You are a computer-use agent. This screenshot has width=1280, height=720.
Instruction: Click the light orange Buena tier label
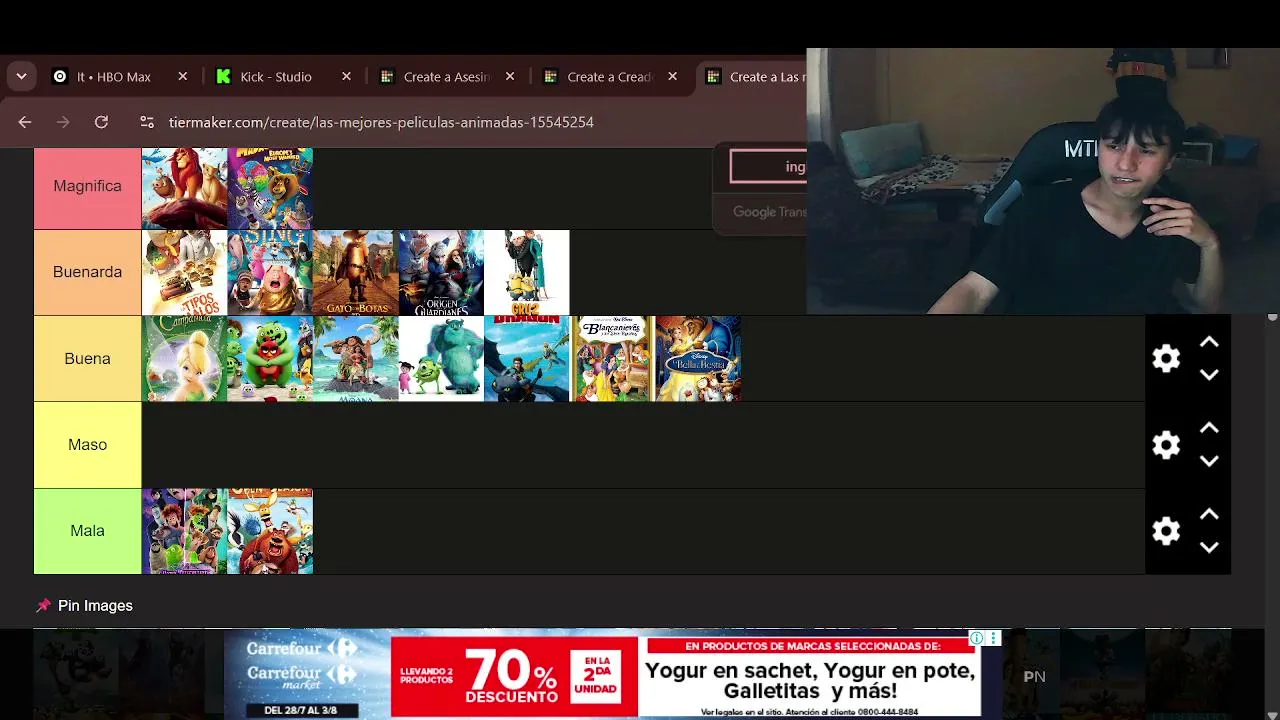(88, 358)
